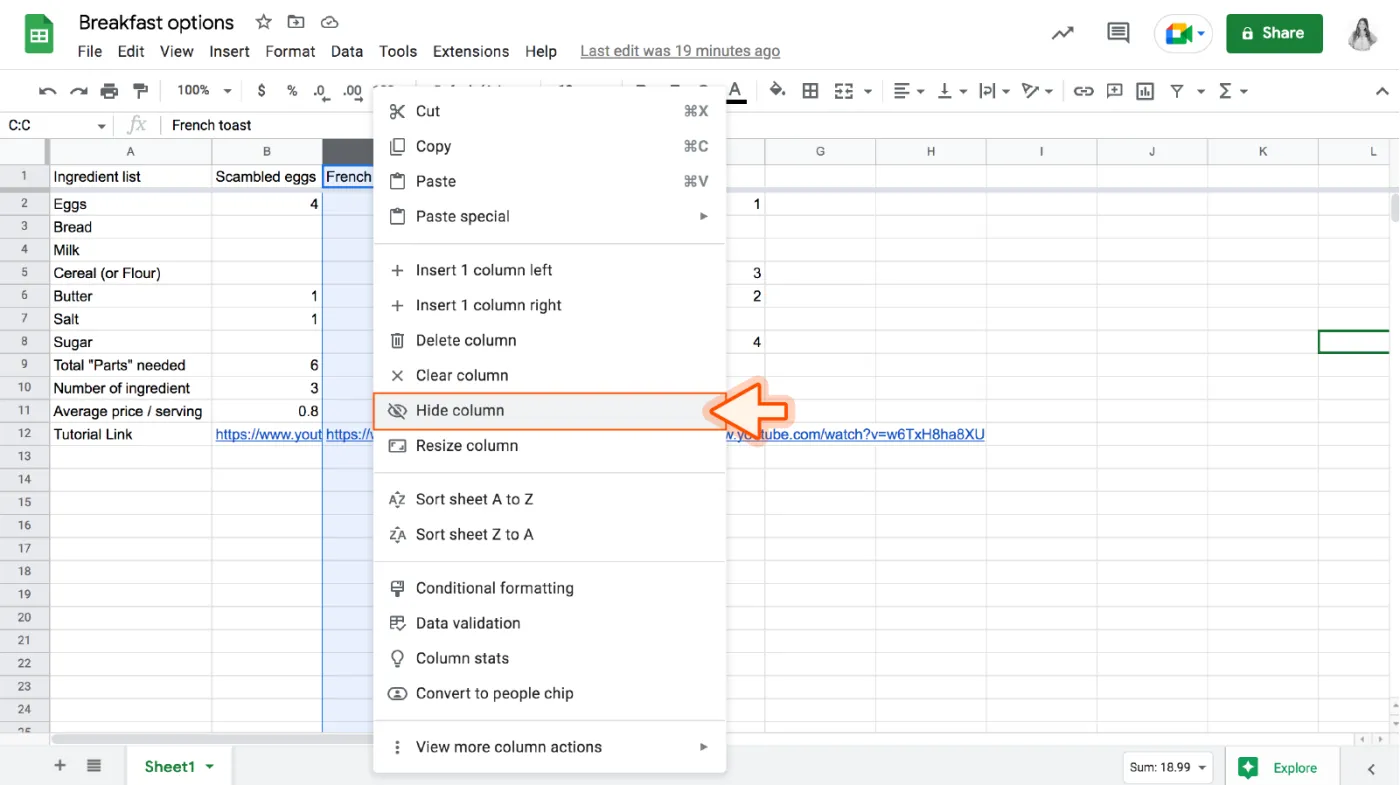Open the Functions sigma icon
The width and height of the screenshot is (1400, 785).
point(1233,91)
